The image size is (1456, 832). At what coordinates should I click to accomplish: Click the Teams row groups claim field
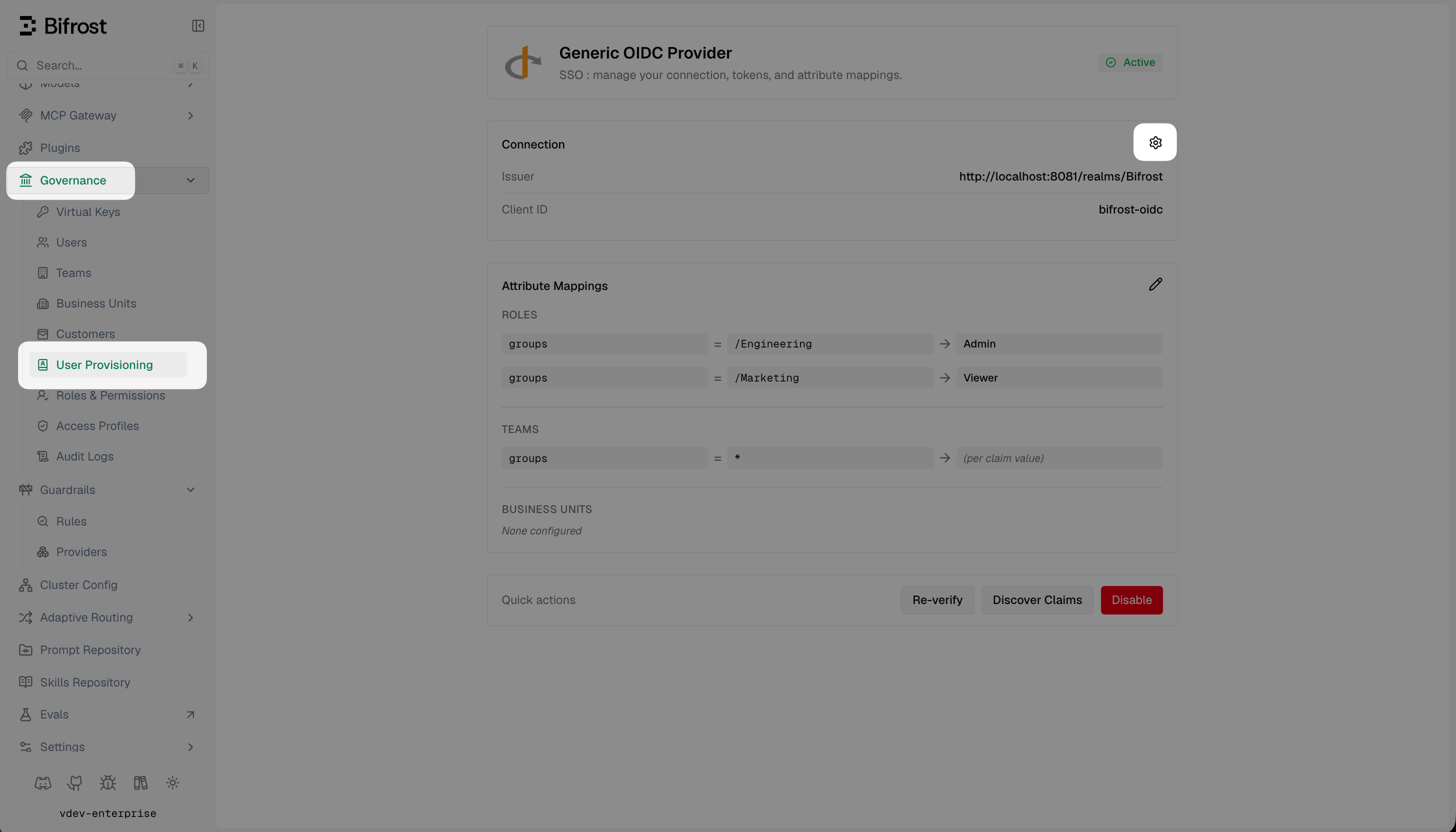[x=604, y=458]
